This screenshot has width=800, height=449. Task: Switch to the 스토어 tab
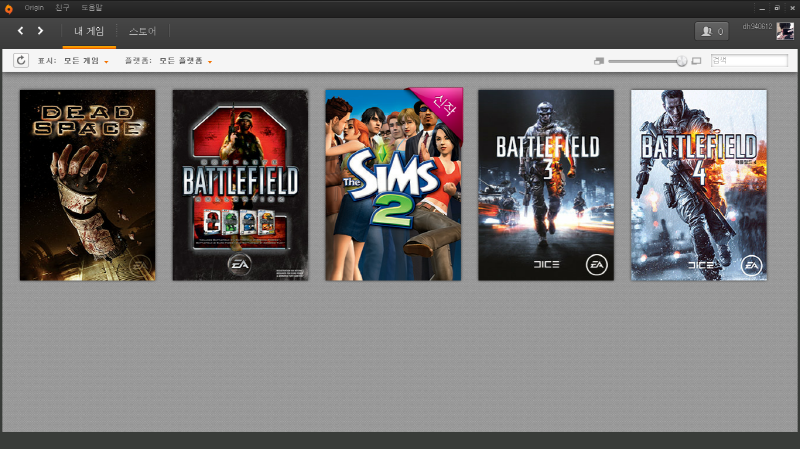(x=142, y=31)
